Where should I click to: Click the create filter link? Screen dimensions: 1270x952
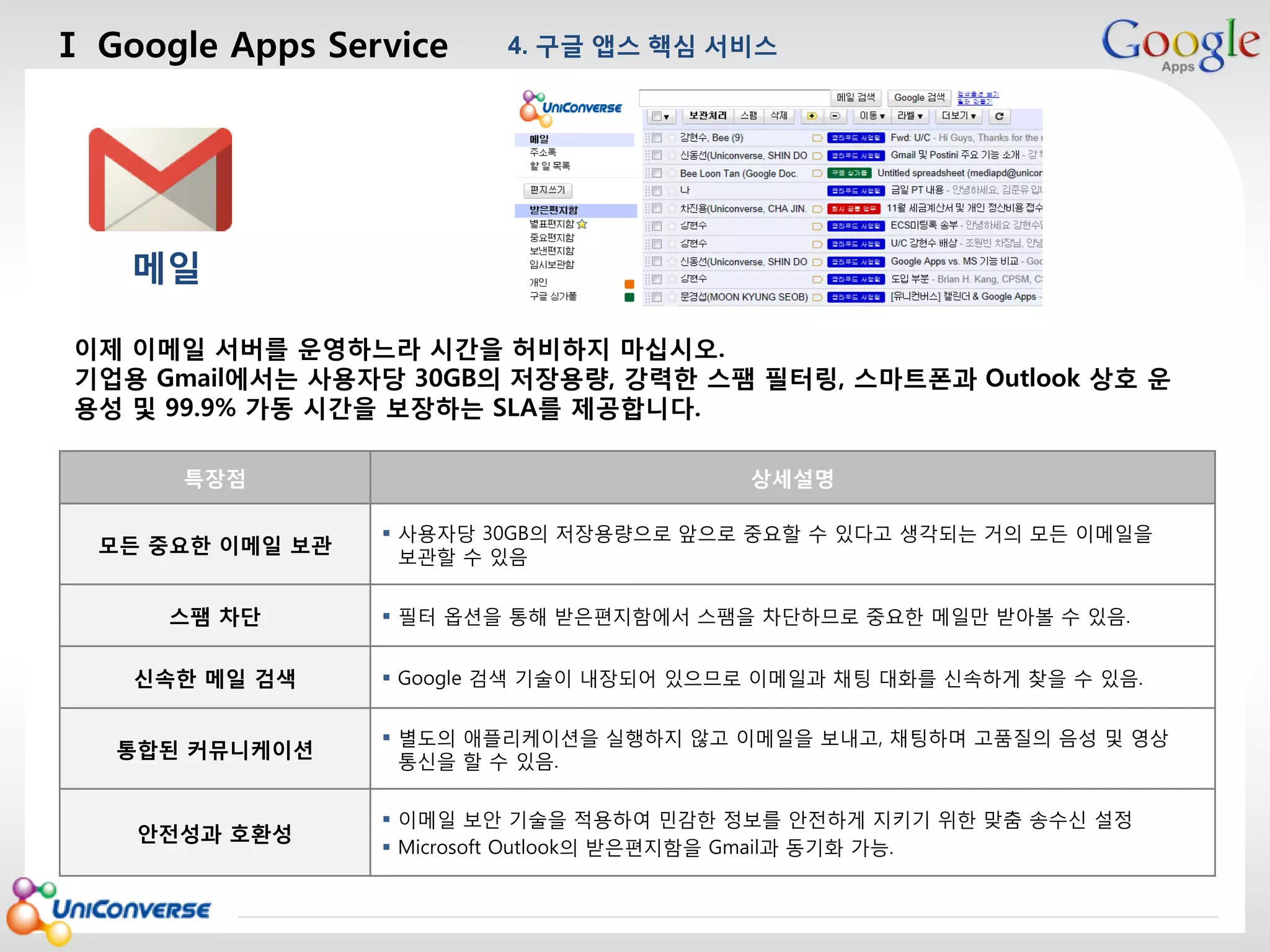click(975, 102)
